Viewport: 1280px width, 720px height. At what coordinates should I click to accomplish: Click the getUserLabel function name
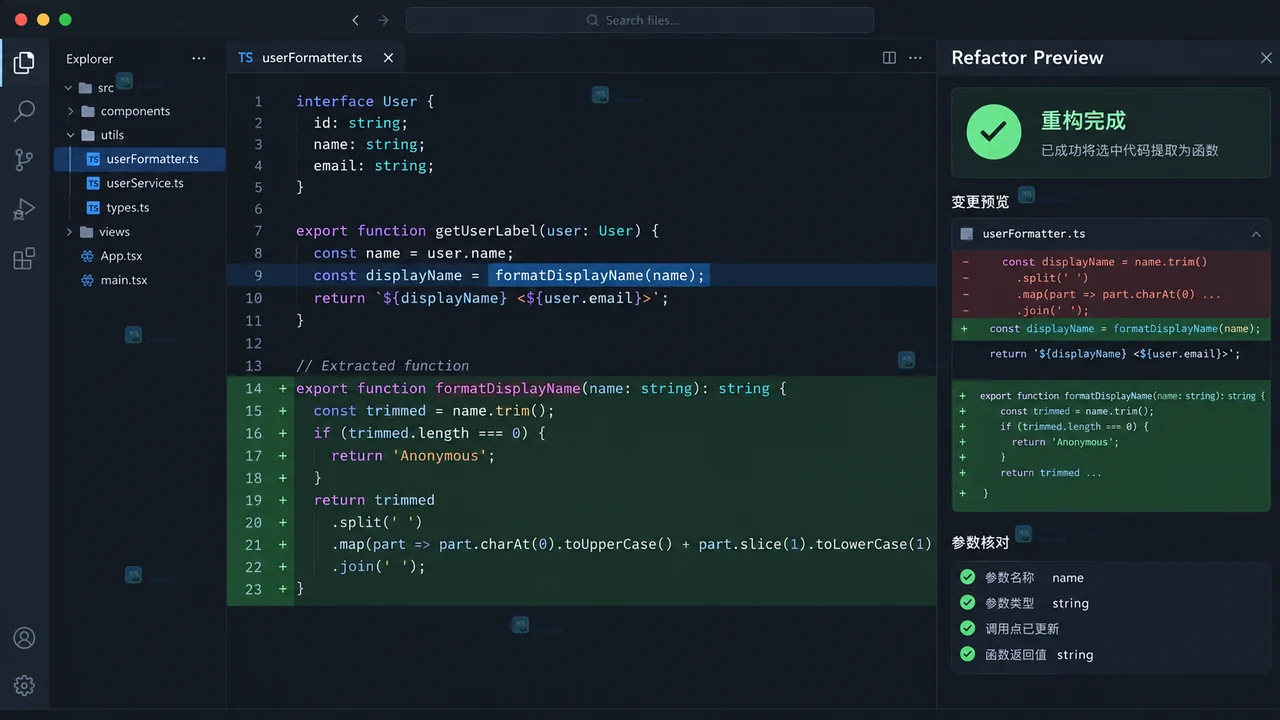(487, 231)
